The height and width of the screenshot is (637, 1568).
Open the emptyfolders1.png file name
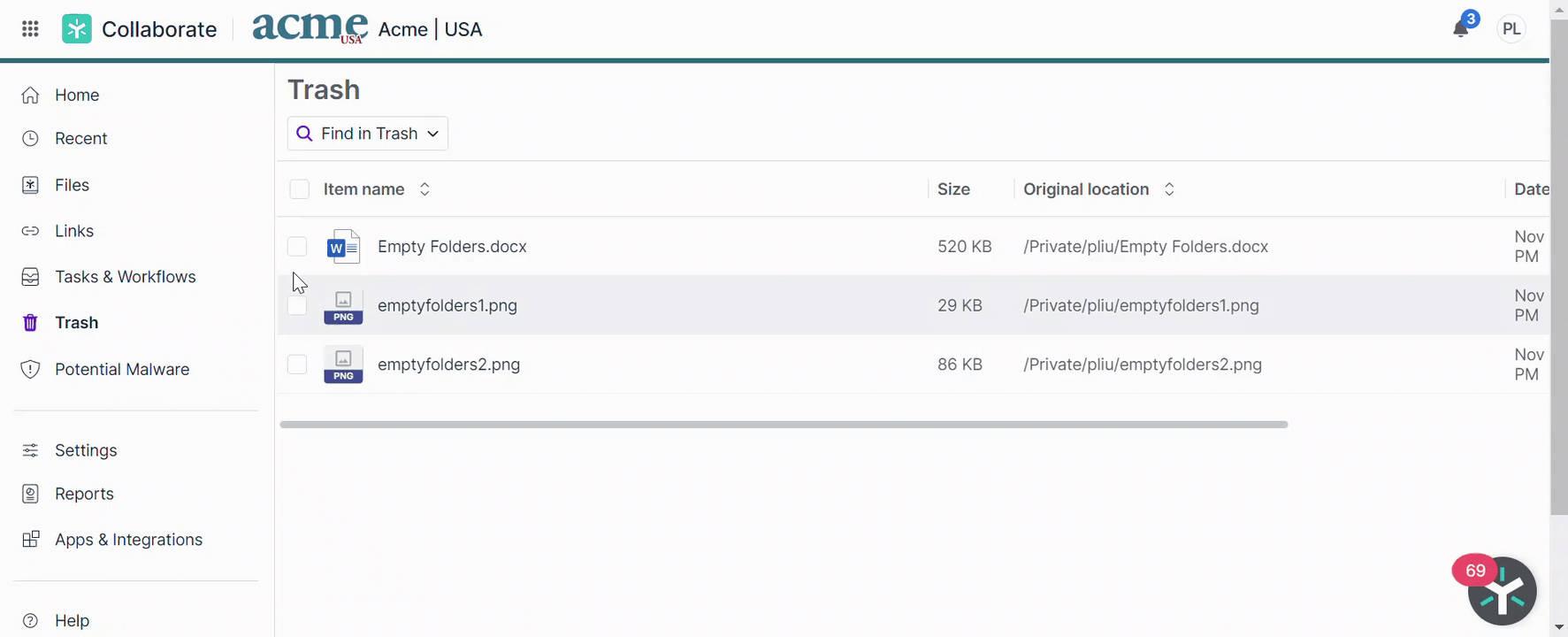tap(447, 306)
